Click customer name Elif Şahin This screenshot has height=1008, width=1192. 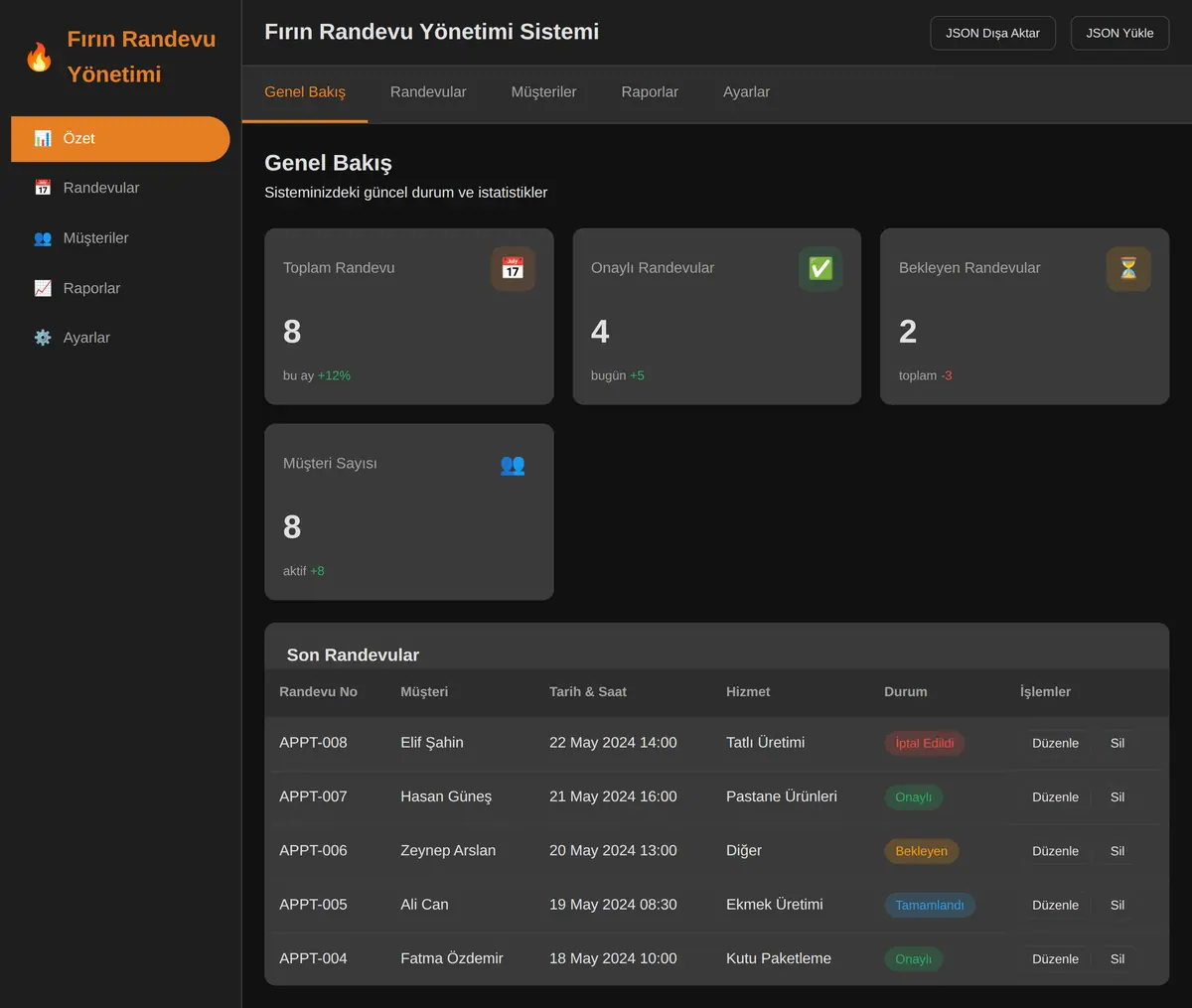(432, 743)
